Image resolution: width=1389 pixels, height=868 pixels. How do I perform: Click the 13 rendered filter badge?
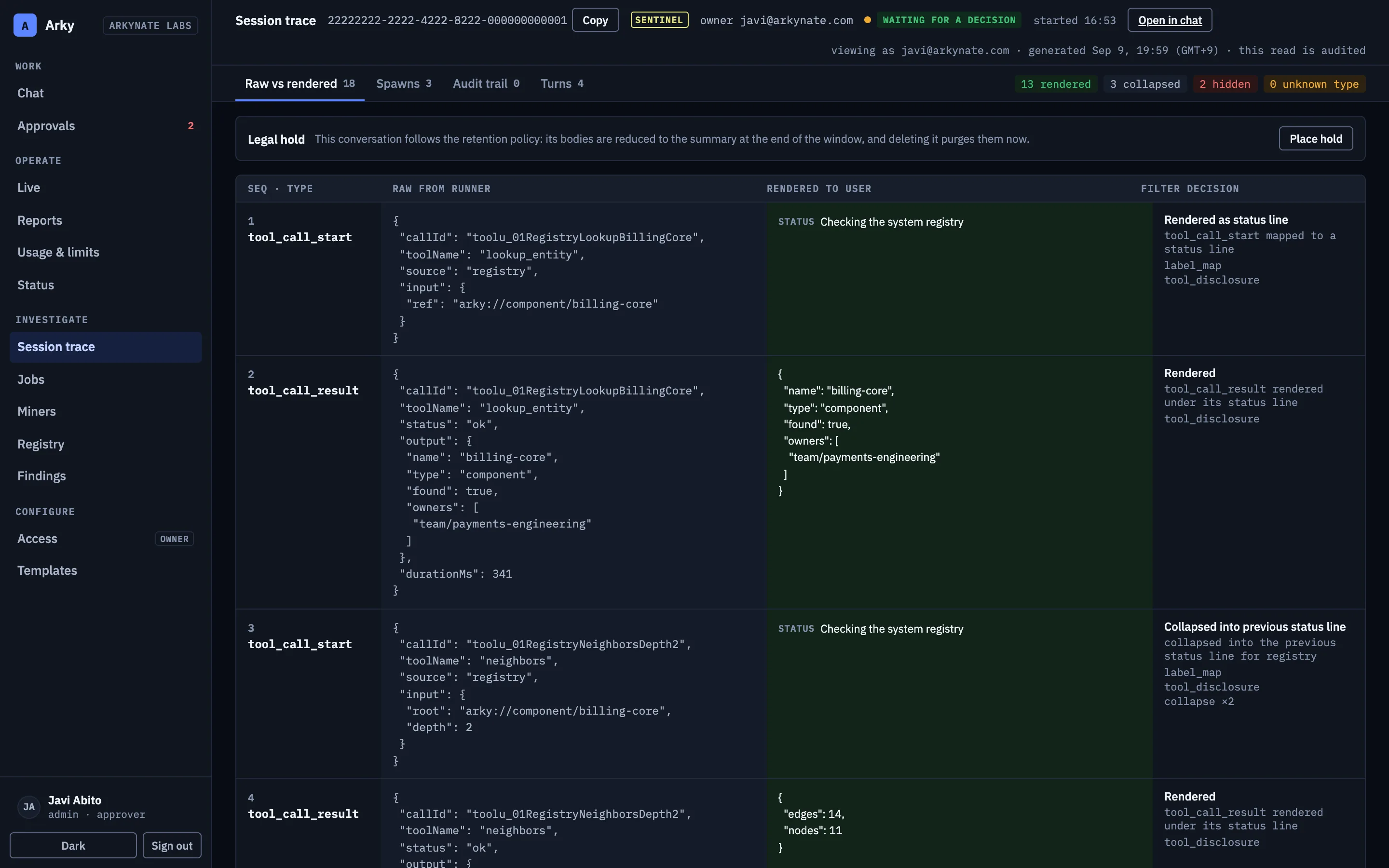pyautogui.click(x=1056, y=84)
